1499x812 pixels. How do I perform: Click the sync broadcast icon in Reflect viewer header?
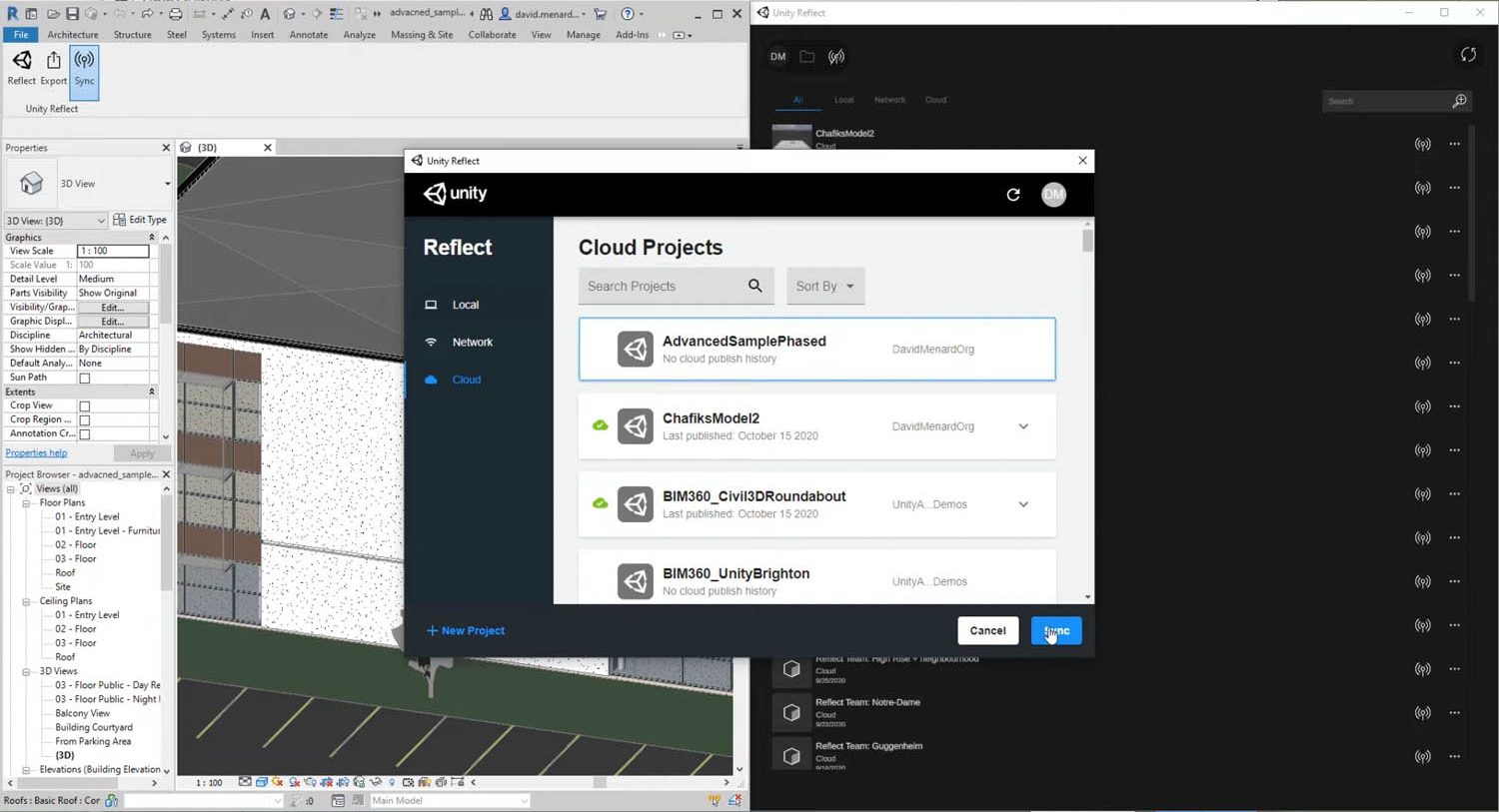(836, 57)
